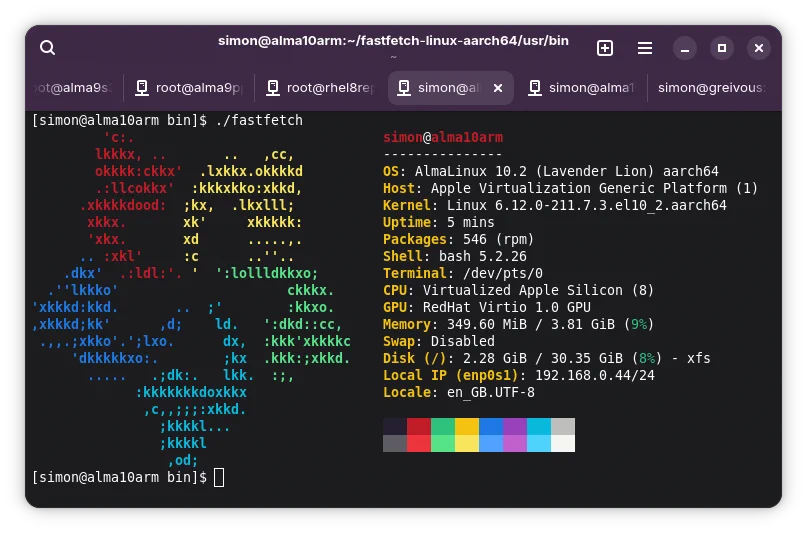
Task: Click the cyan color swatch, top row
Action: coord(539,427)
